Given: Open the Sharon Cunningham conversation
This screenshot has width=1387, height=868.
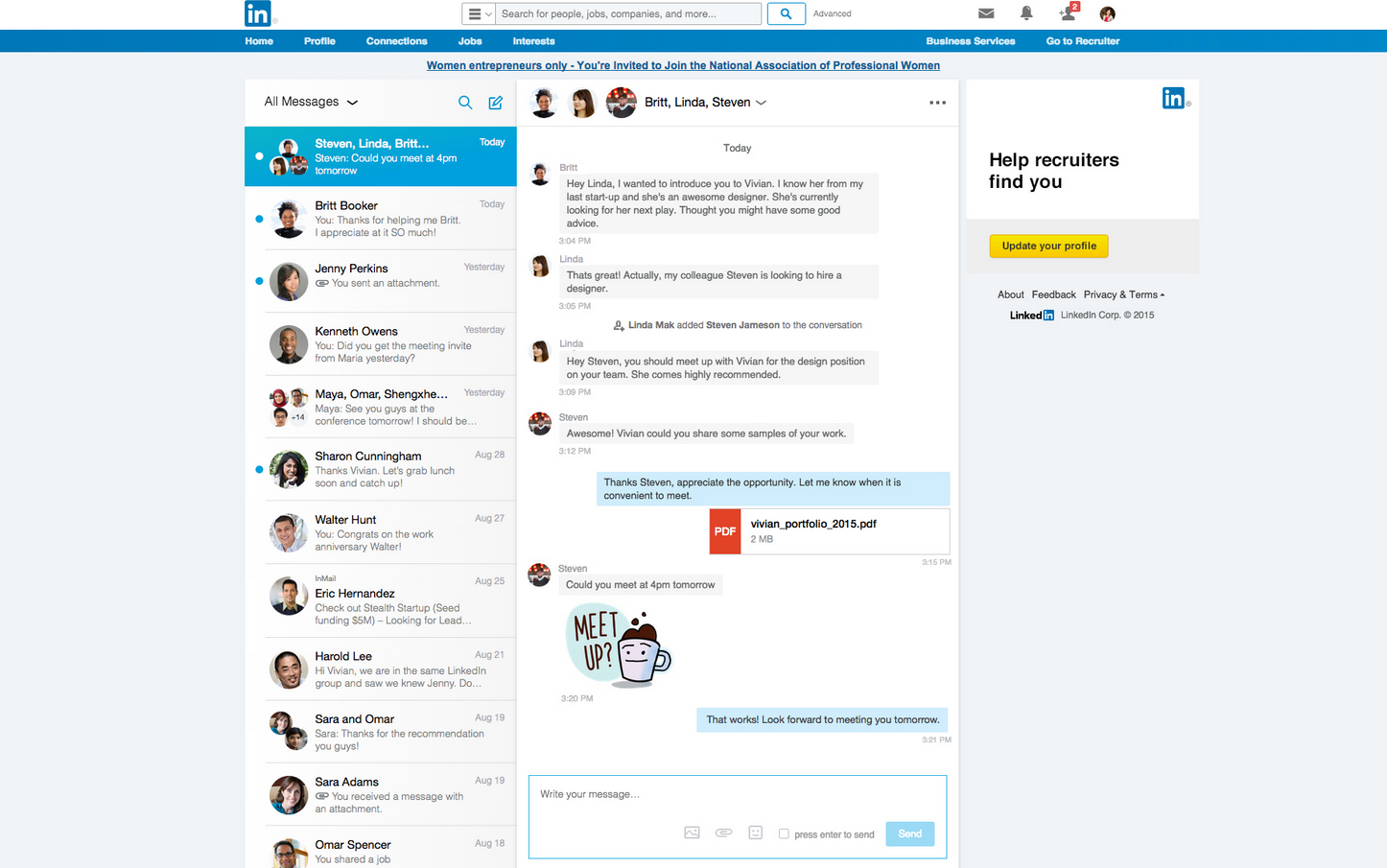Looking at the screenshot, I should coord(381,470).
